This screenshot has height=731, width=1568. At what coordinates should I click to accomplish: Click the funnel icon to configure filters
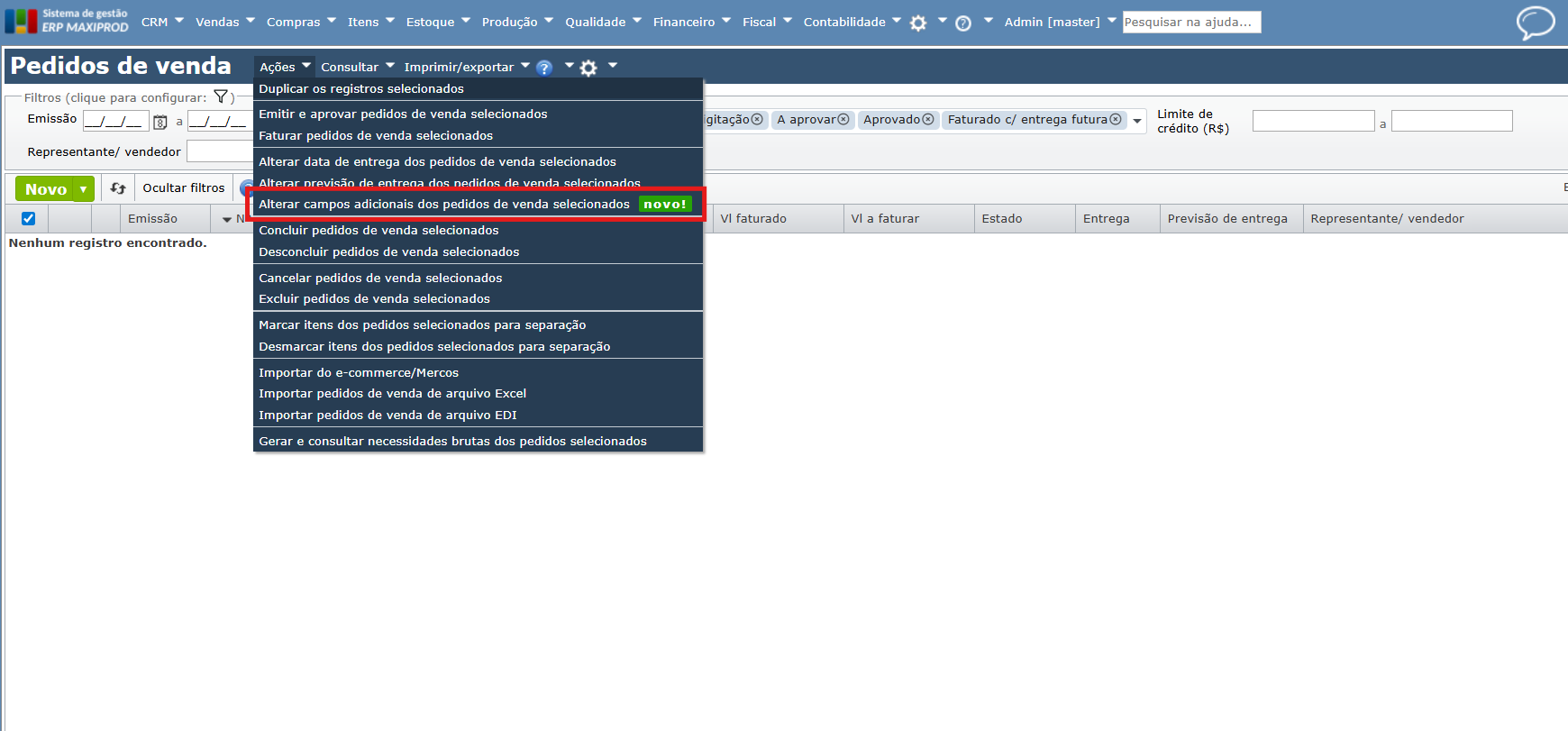221,96
